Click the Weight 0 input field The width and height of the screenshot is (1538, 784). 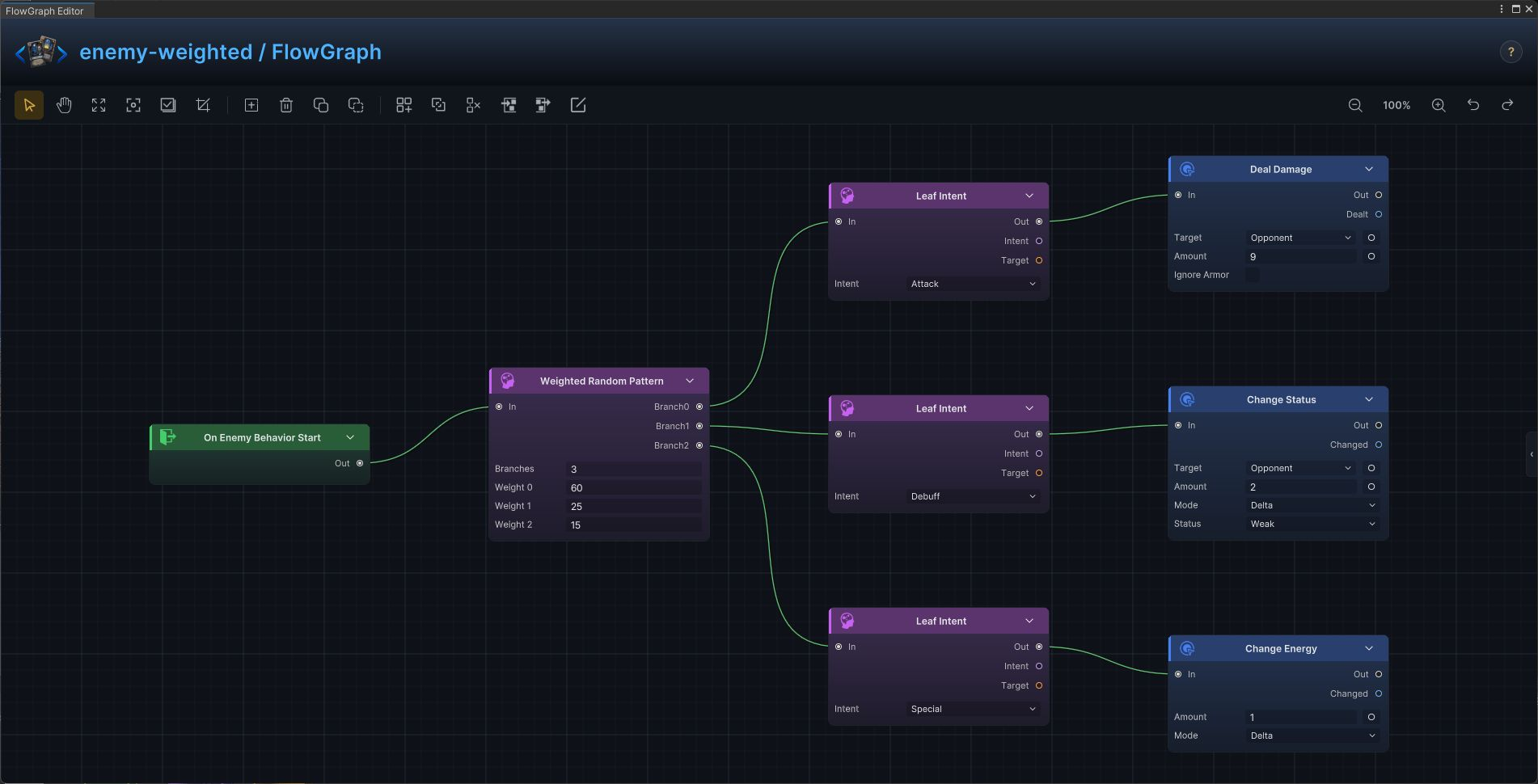(635, 487)
